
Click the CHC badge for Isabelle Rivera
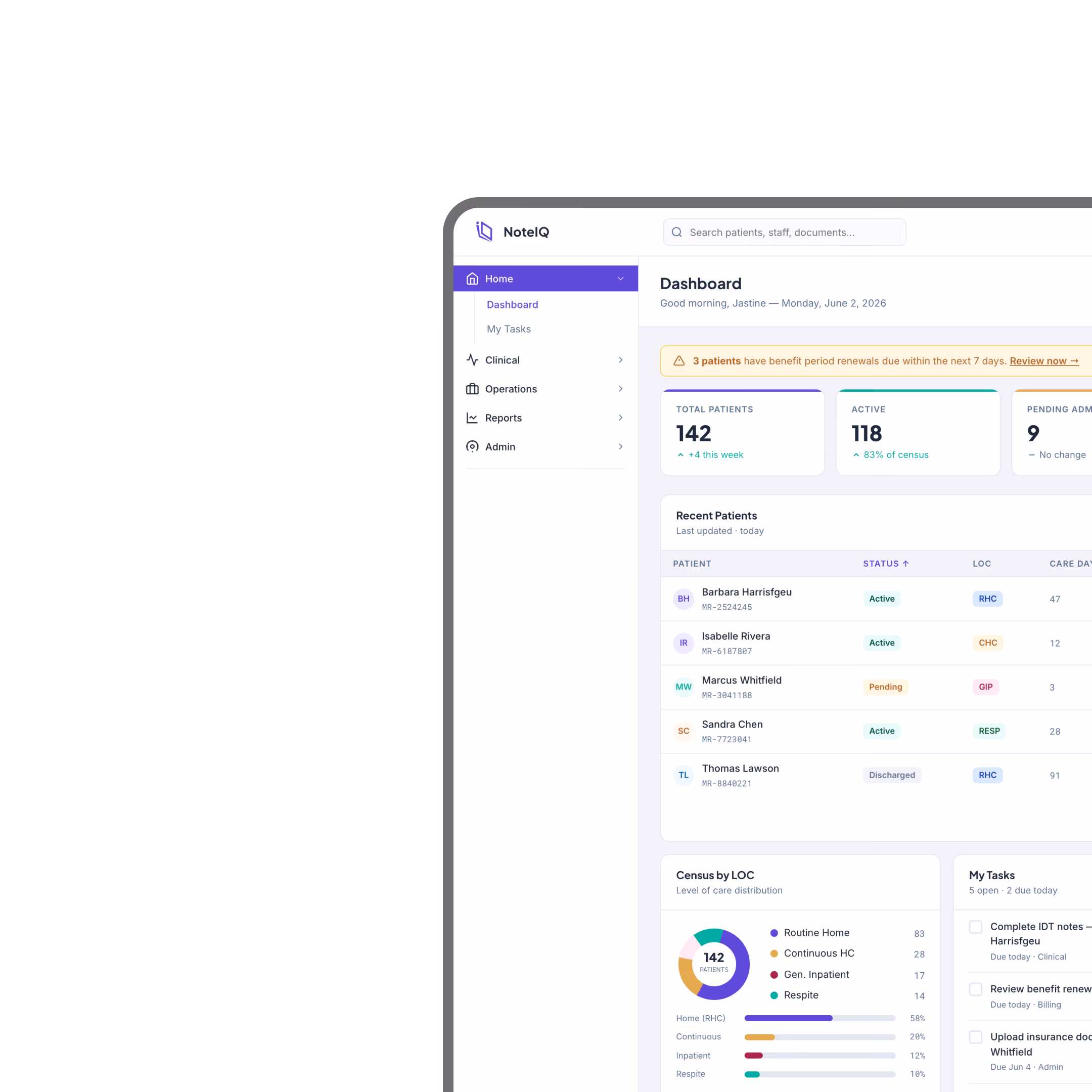tap(988, 643)
